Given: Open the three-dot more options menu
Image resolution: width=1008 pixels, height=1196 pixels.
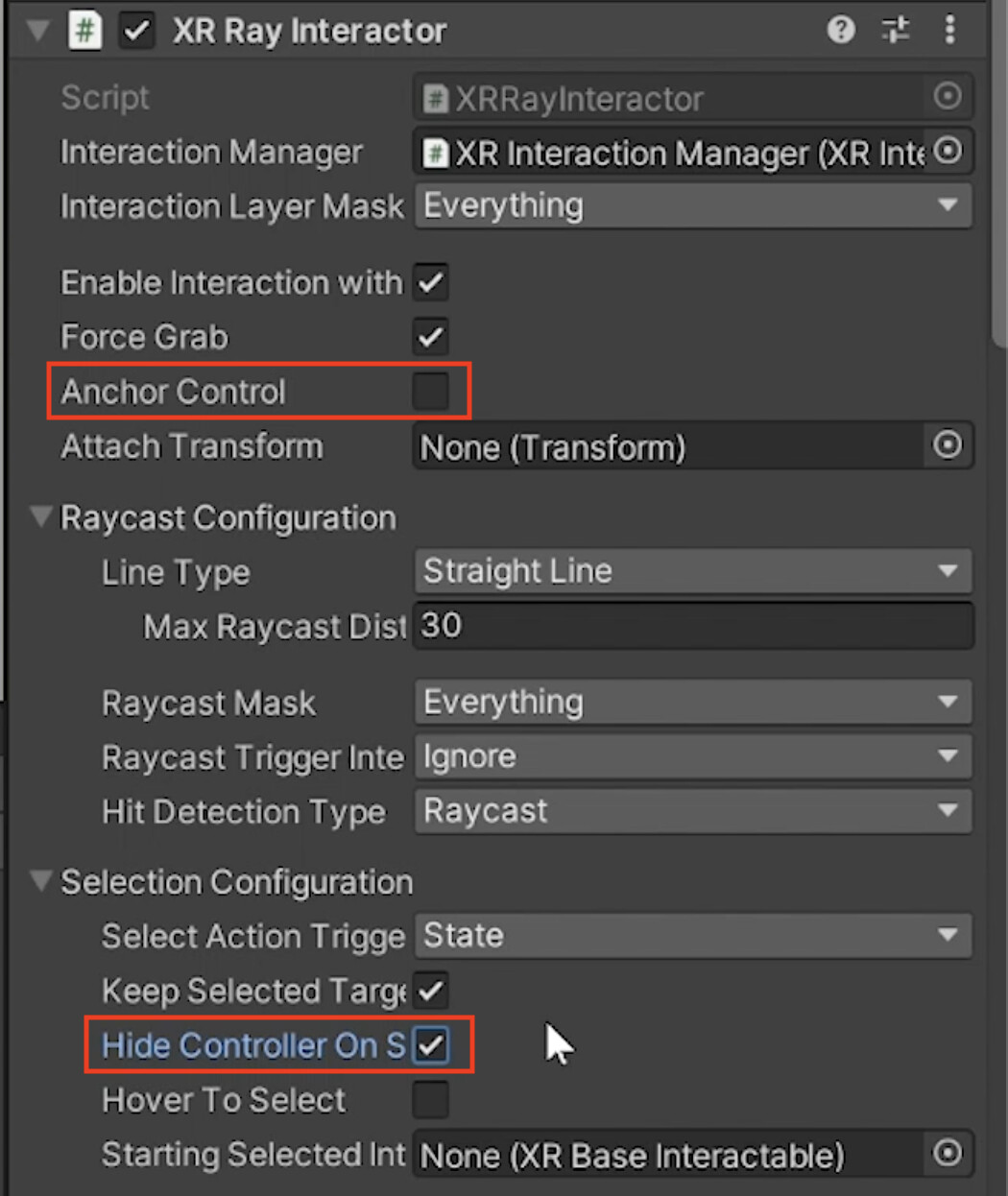Looking at the screenshot, I should (950, 30).
